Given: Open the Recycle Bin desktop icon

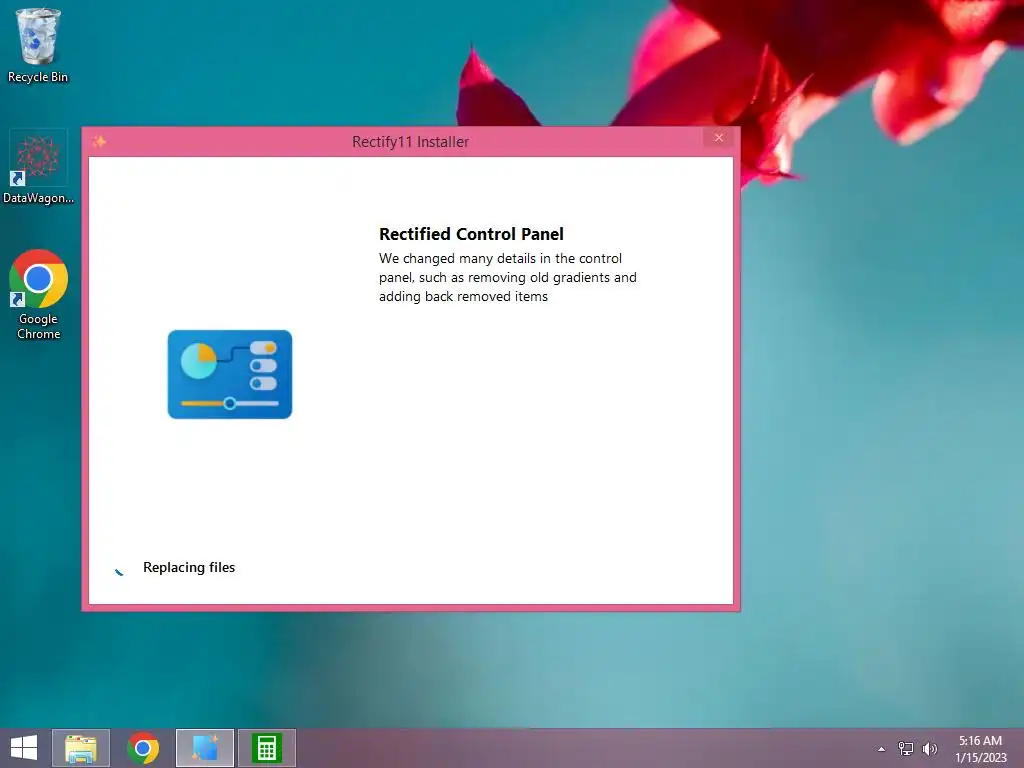Looking at the screenshot, I should point(38,46).
